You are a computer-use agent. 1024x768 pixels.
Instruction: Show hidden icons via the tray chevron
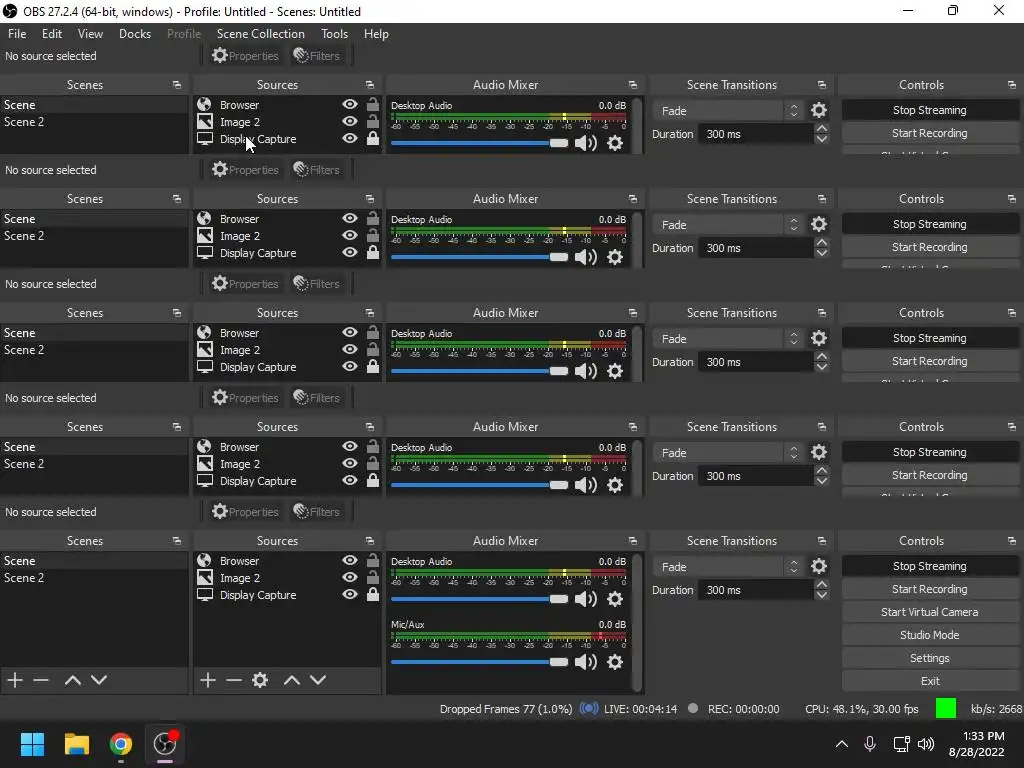click(842, 744)
